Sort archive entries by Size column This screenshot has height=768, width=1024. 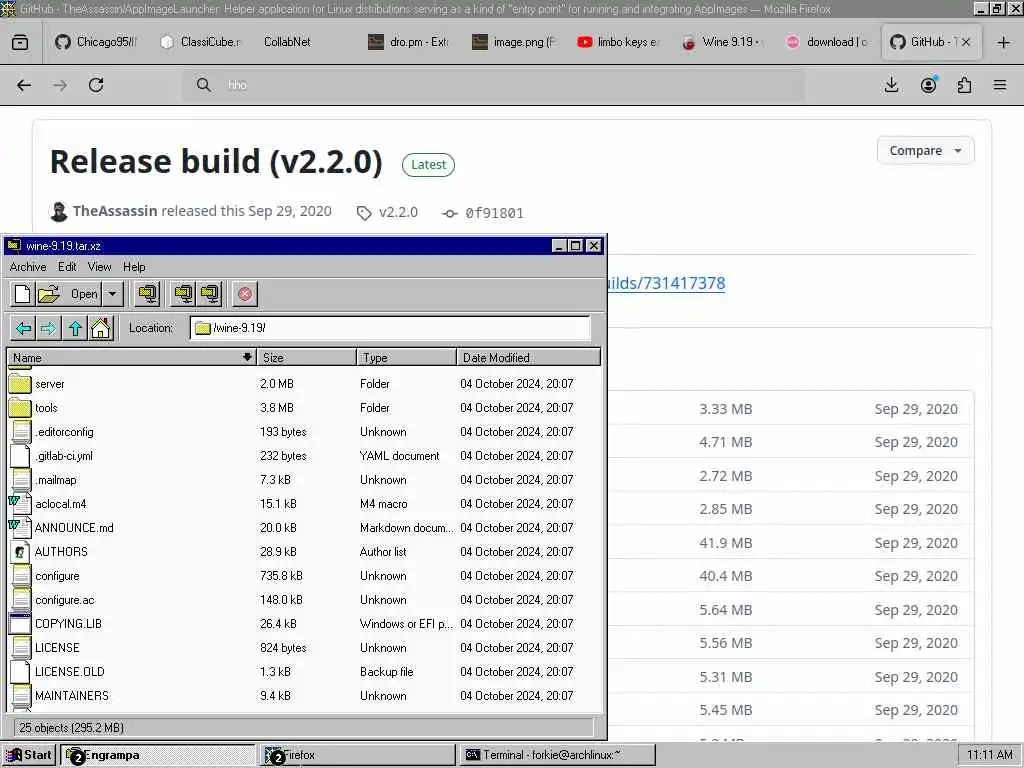coord(306,357)
